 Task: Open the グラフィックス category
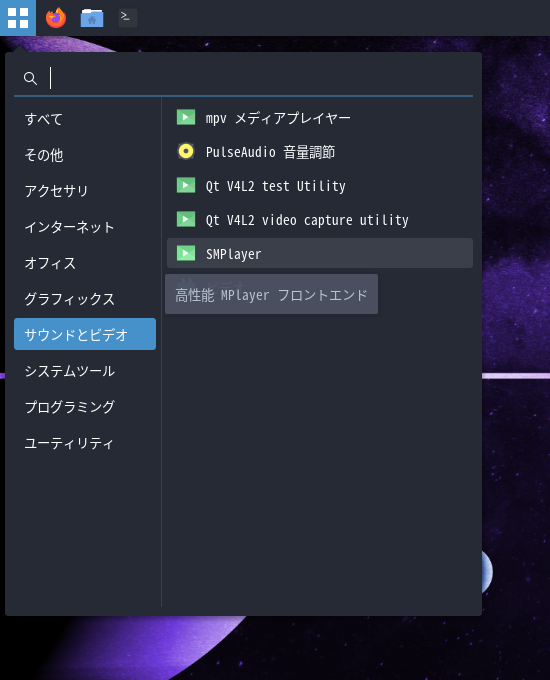coord(85,298)
